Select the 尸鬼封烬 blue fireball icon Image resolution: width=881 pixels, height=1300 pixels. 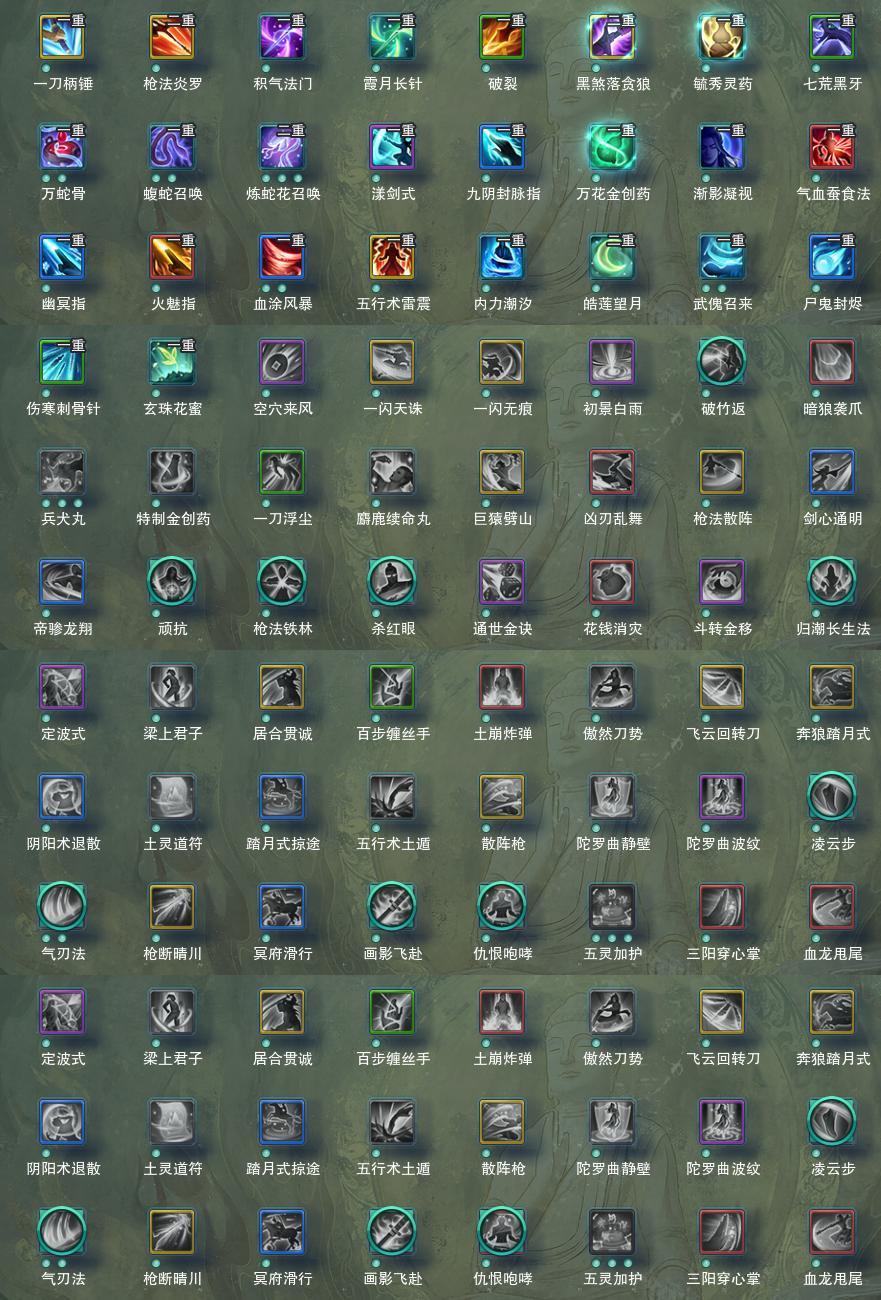(832, 258)
